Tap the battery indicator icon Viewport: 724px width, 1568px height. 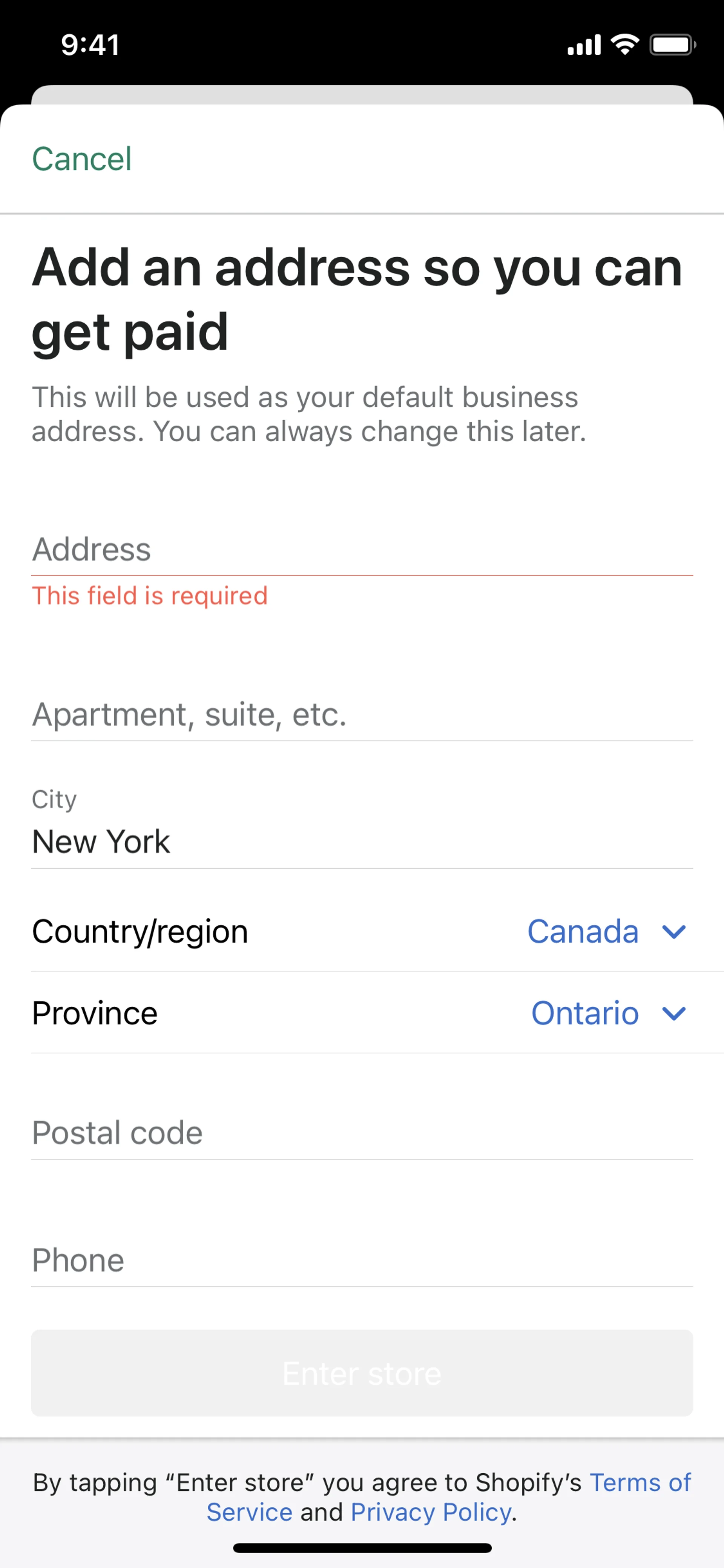(672, 45)
